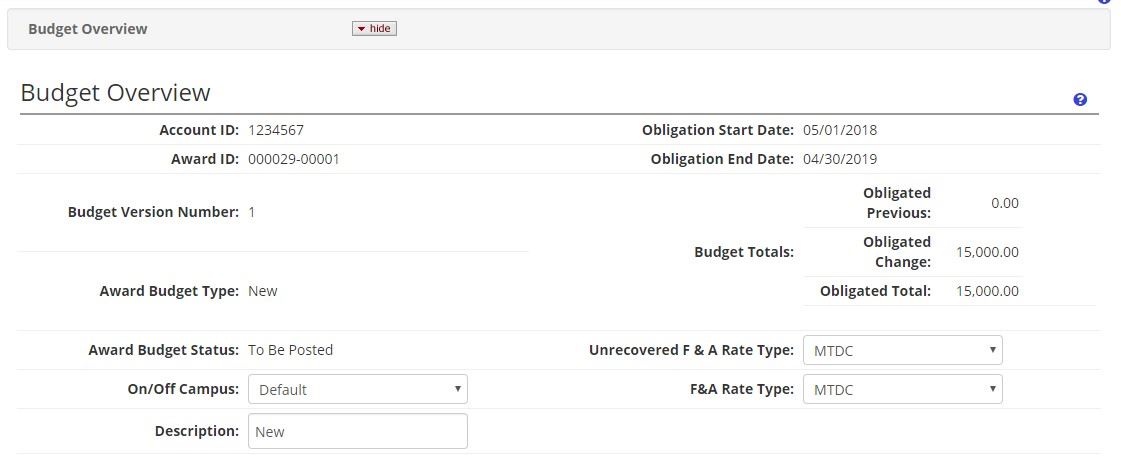Viewport: 1121px width, 456px height.
Task: Select the Budget Overview panel header title
Action: (88, 29)
